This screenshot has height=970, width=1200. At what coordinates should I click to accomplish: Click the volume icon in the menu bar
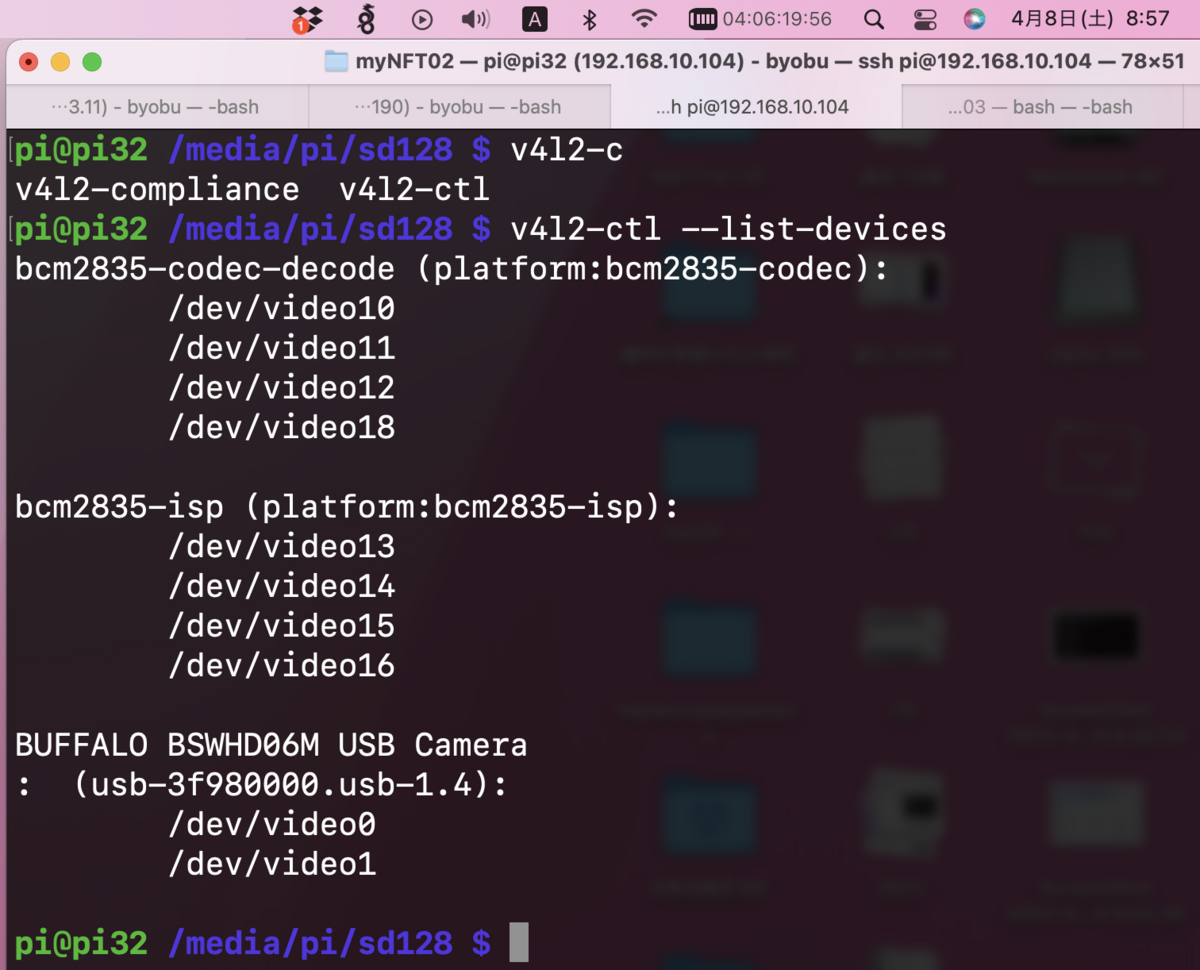coord(475,19)
